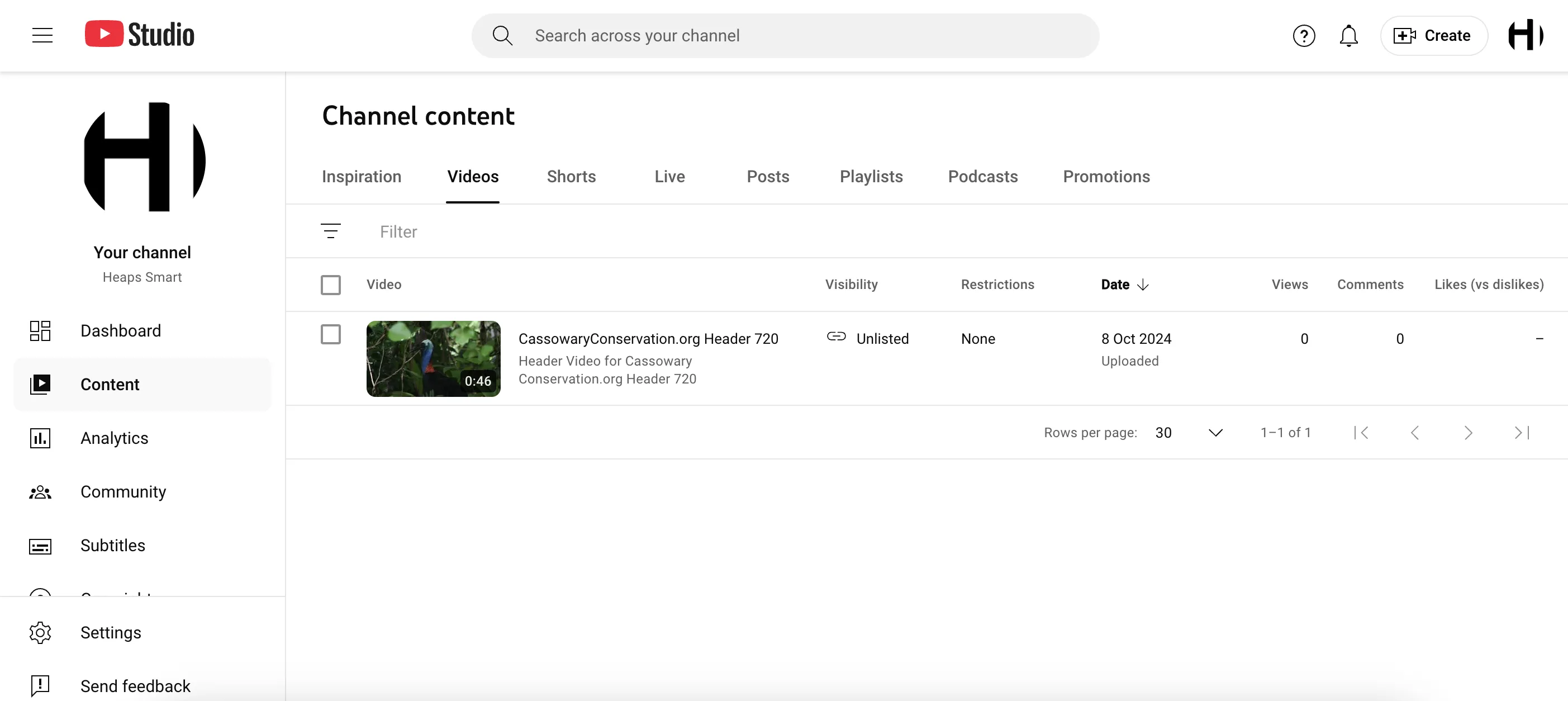
Task: Open Community in the sidebar
Action: pos(142,491)
